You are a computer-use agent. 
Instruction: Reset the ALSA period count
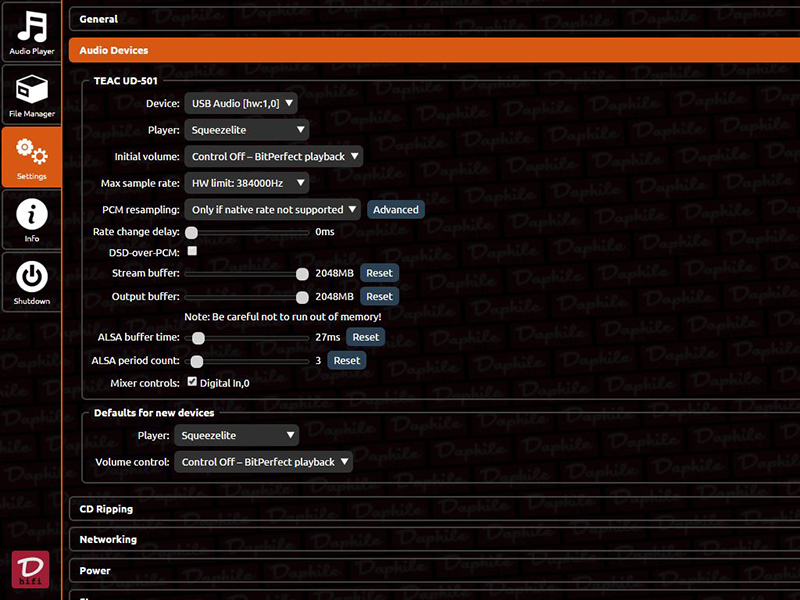coord(346,360)
